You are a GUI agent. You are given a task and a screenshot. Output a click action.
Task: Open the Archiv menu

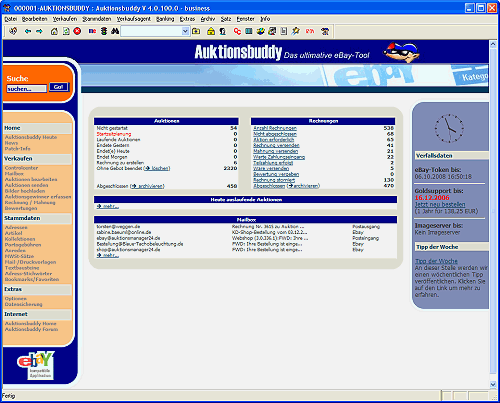[x=208, y=19]
